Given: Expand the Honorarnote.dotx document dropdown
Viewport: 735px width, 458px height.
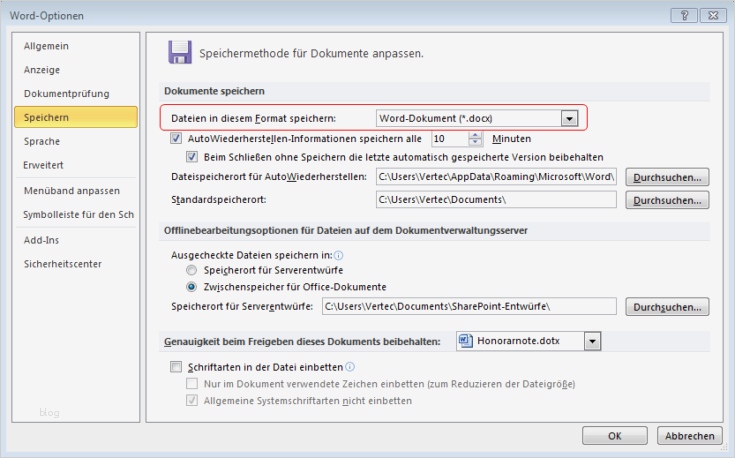Looking at the screenshot, I should [x=593, y=342].
